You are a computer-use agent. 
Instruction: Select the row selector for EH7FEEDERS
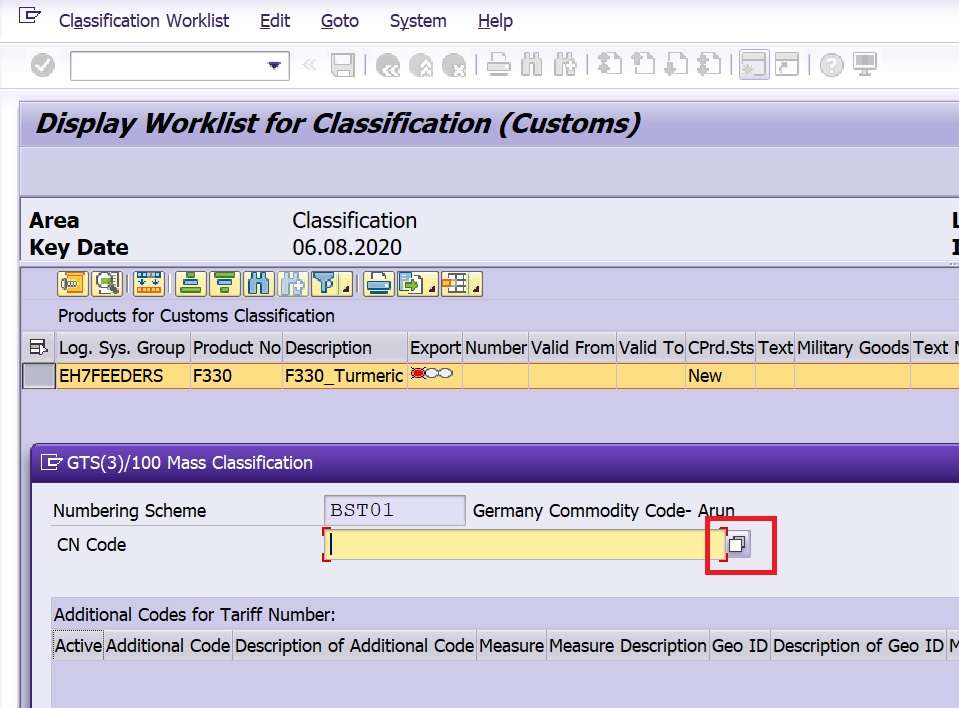click(x=39, y=375)
